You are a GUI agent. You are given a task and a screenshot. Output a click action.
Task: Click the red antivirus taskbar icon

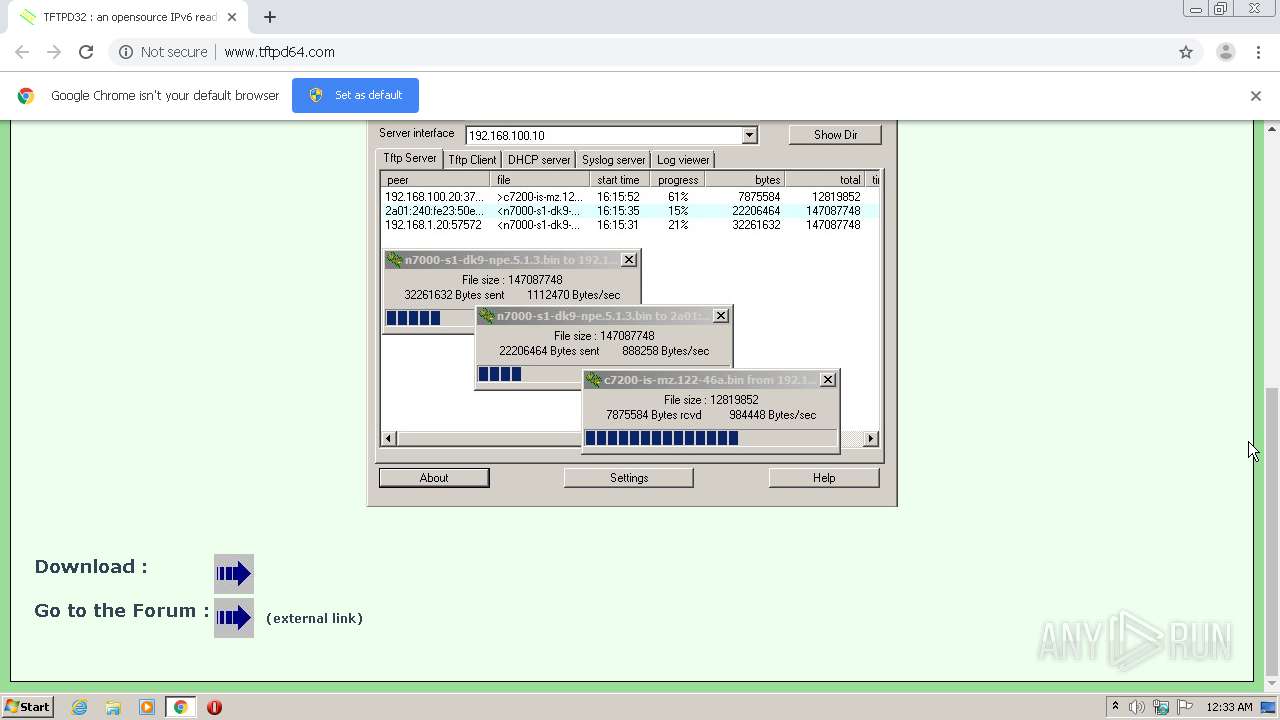pos(214,707)
